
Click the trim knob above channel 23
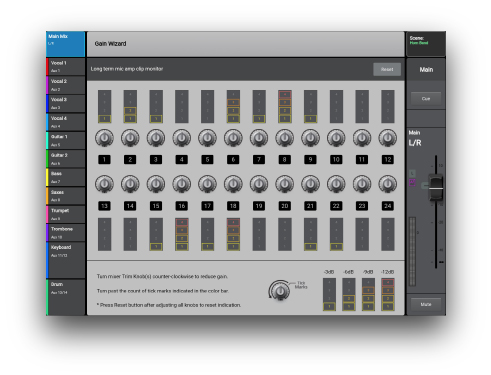coord(362,184)
